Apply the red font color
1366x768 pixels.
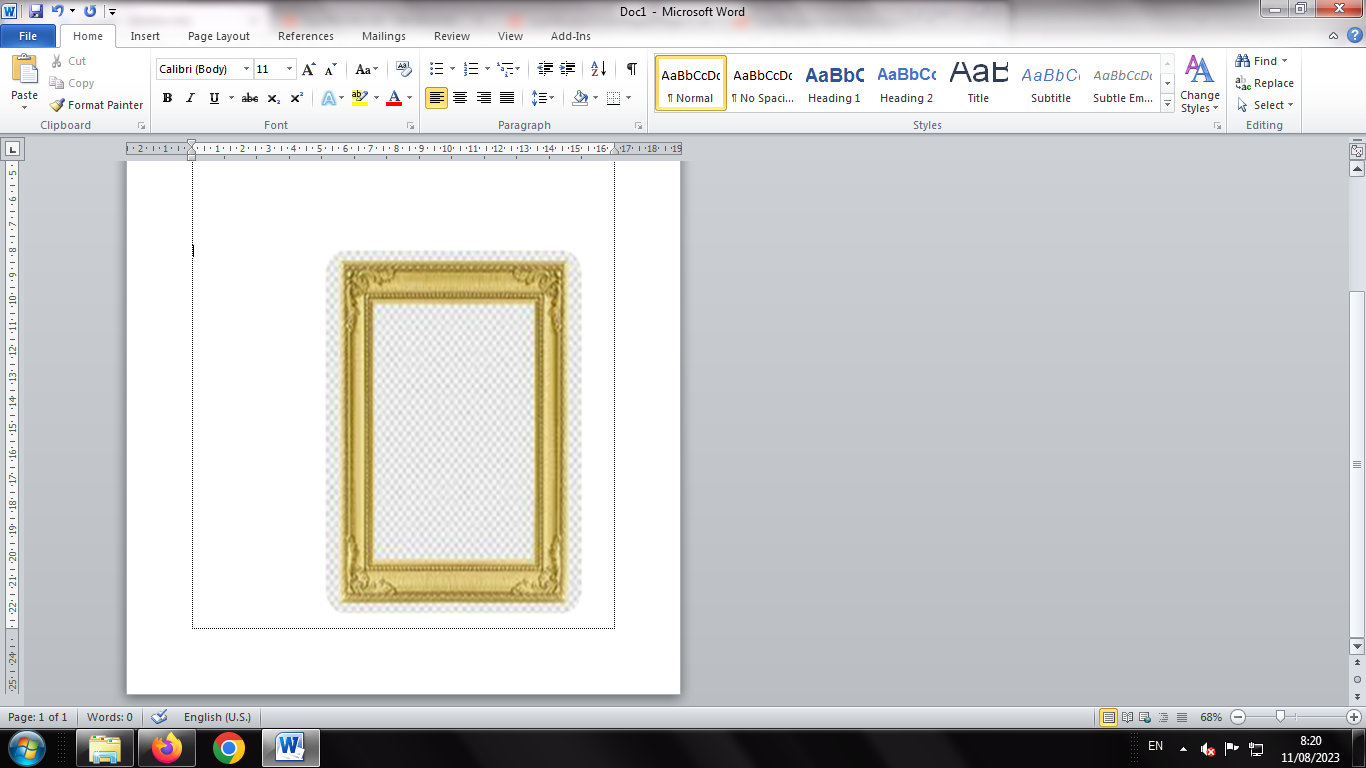[394, 98]
